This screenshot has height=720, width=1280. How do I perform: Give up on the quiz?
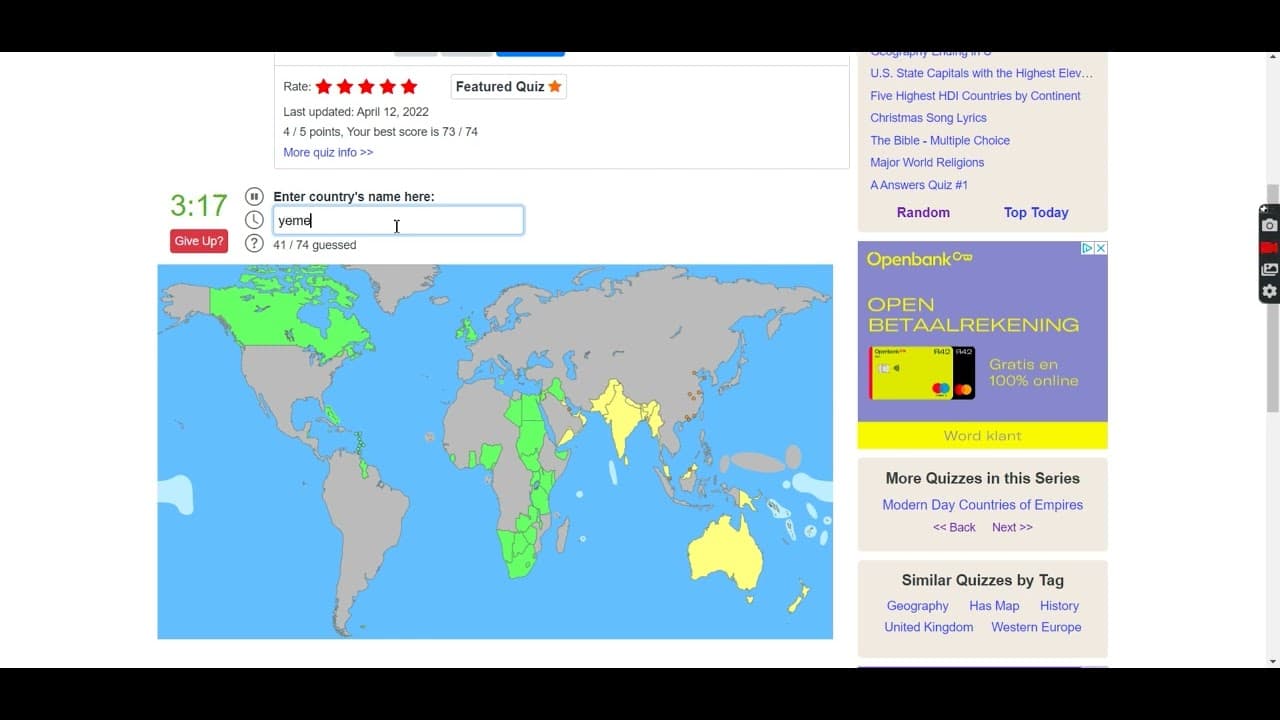click(199, 241)
